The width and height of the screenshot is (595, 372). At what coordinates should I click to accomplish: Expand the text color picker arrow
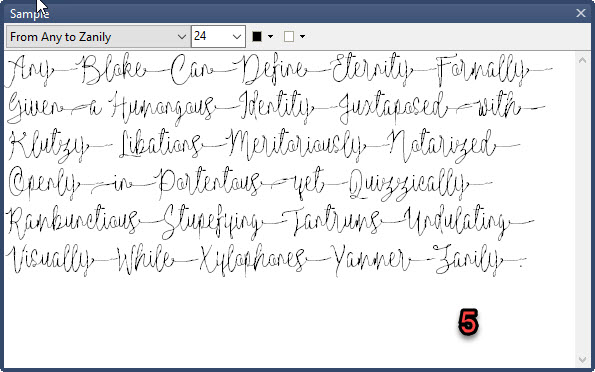coord(270,36)
